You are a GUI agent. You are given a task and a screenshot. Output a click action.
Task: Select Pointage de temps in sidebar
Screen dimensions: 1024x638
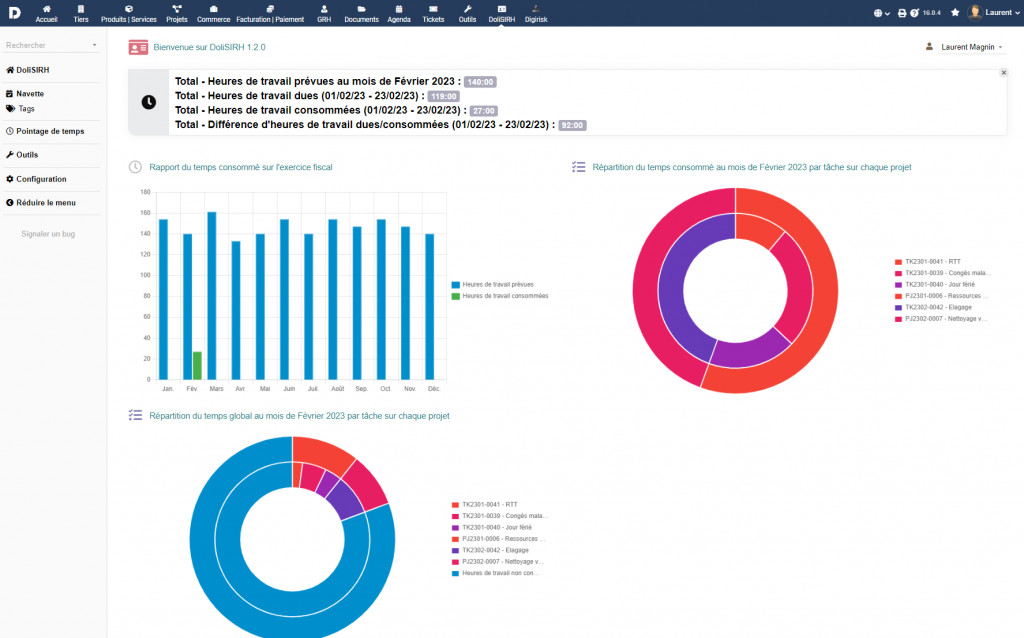point(50,131)
